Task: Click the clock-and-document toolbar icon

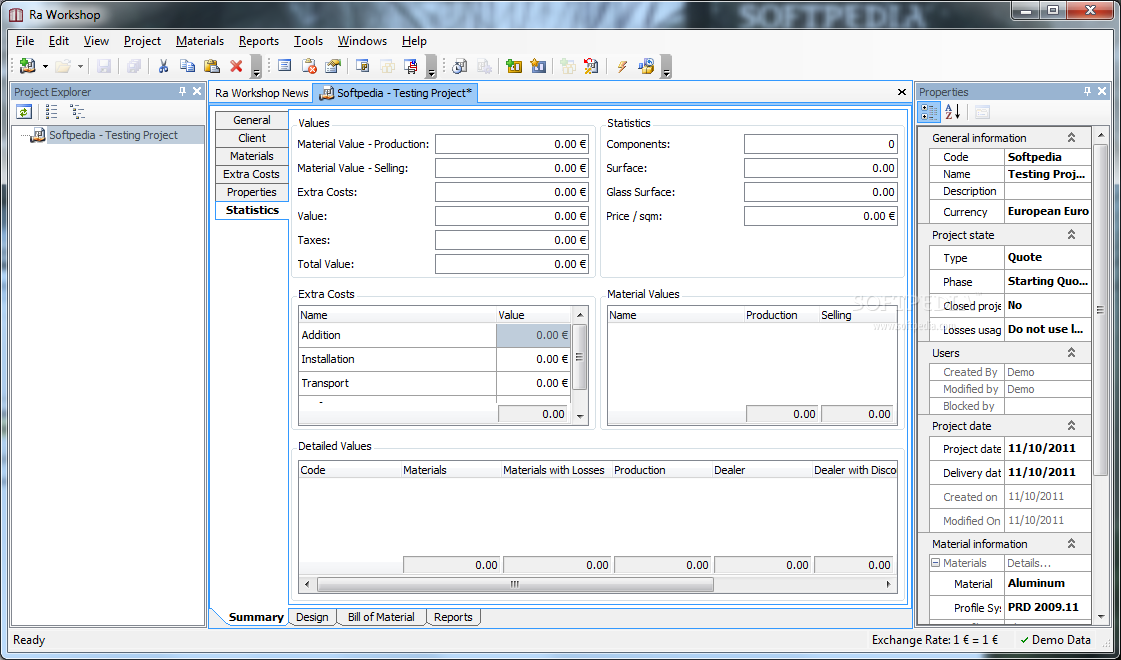Action: click(x=460, y=67)
